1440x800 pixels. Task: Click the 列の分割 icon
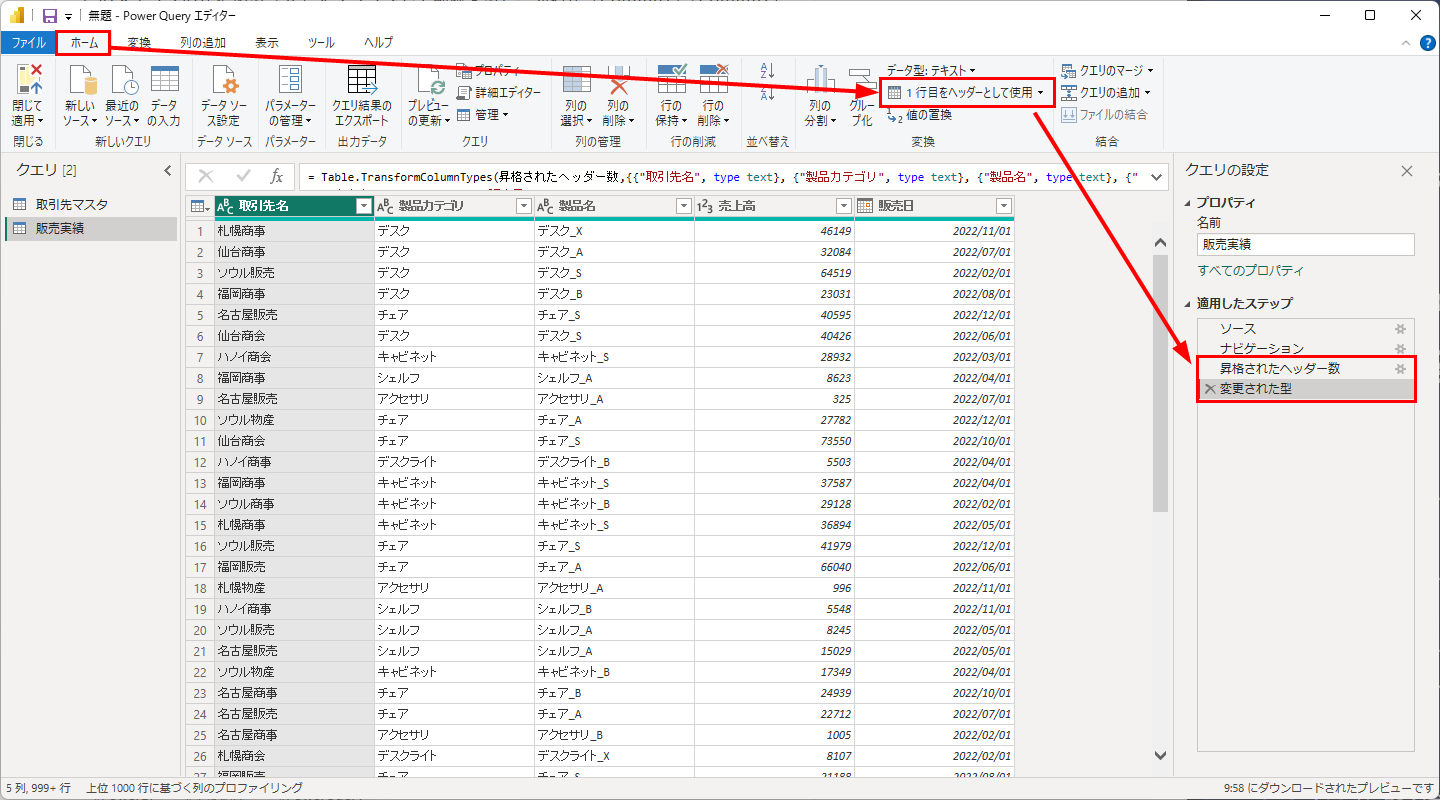coord(820,80)
